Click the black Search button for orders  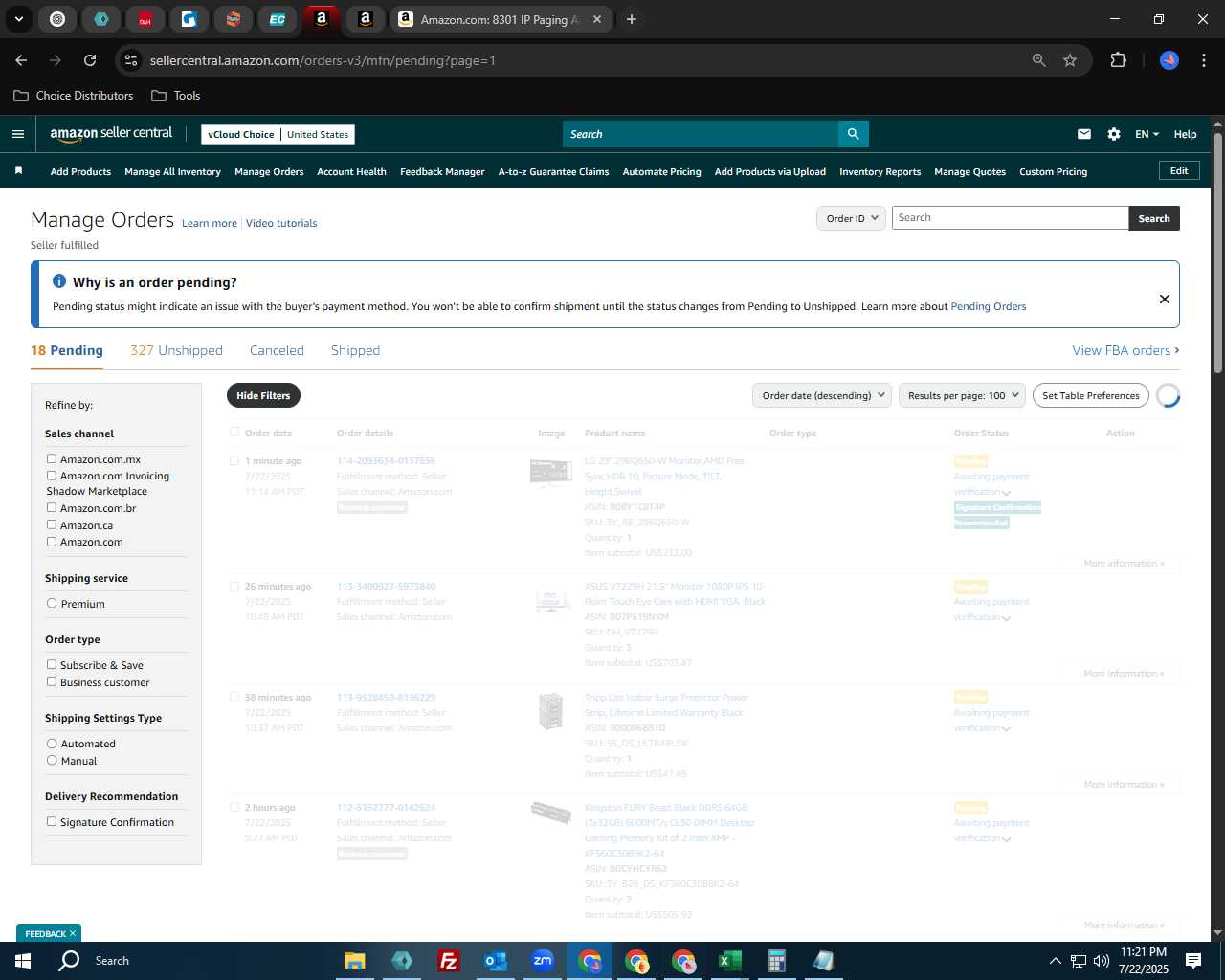[1154, 218]
